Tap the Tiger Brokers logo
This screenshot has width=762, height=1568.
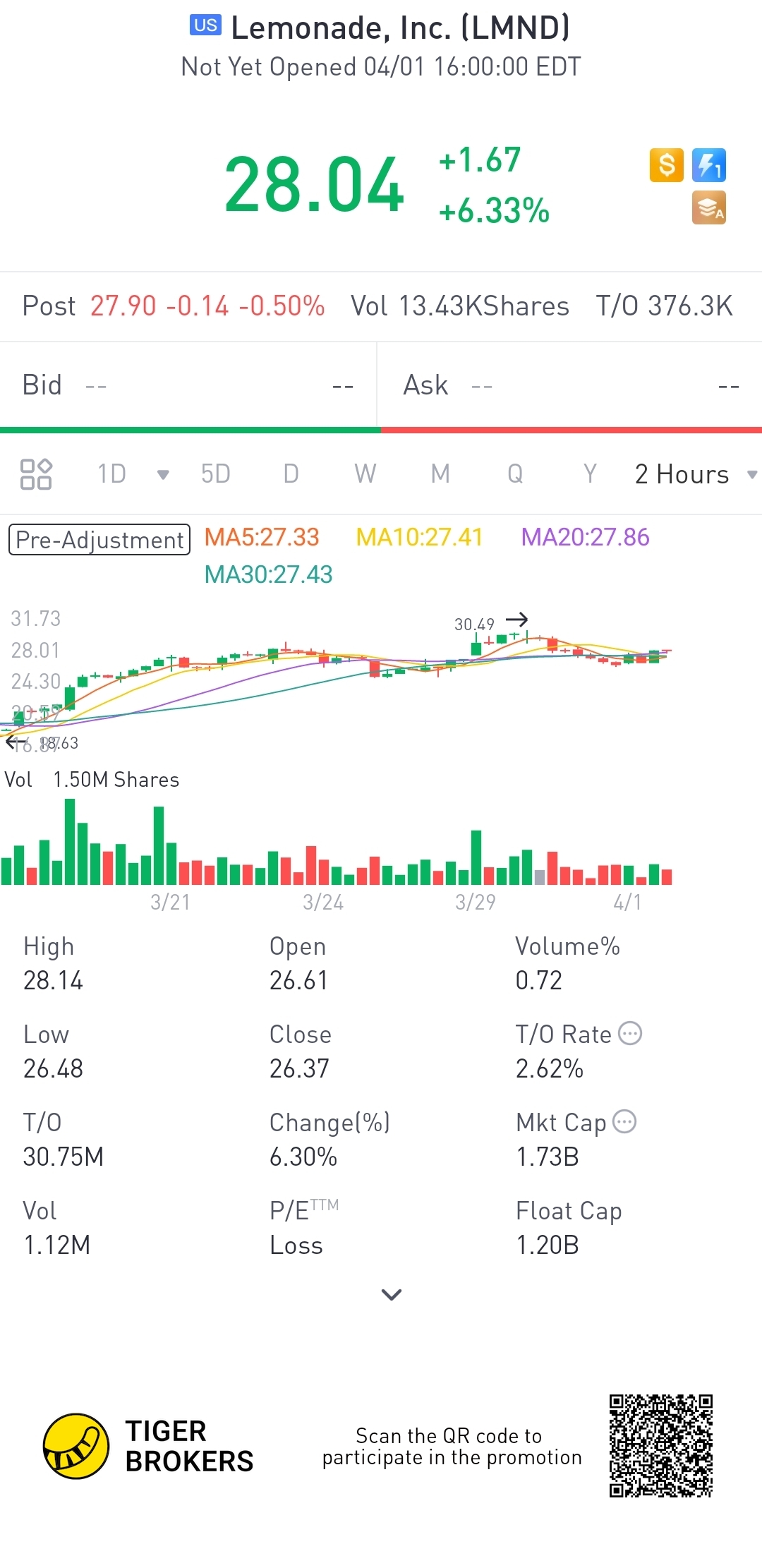(x=148, y=1446)
